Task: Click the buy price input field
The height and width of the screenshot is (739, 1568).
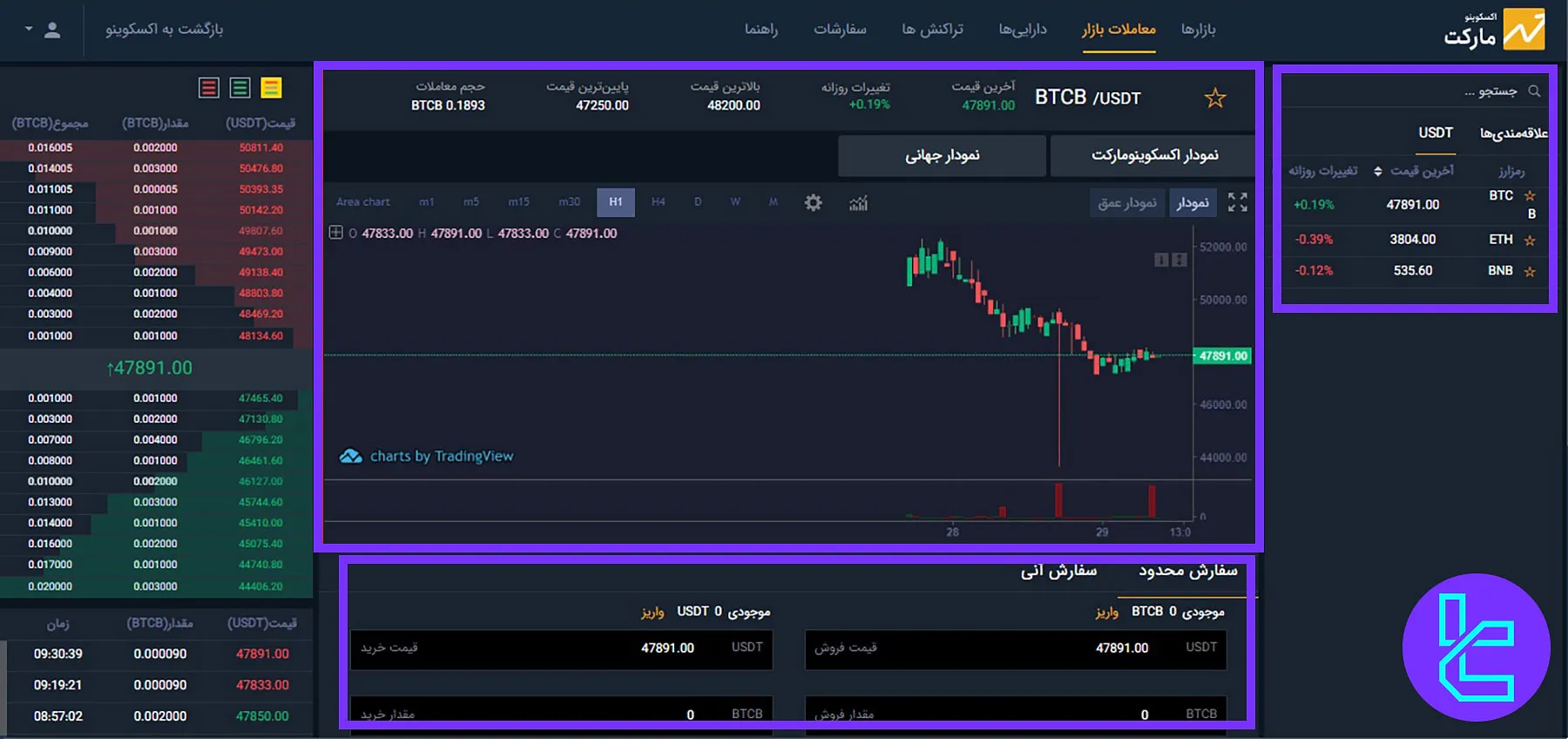Action: [x=561, y=648]
